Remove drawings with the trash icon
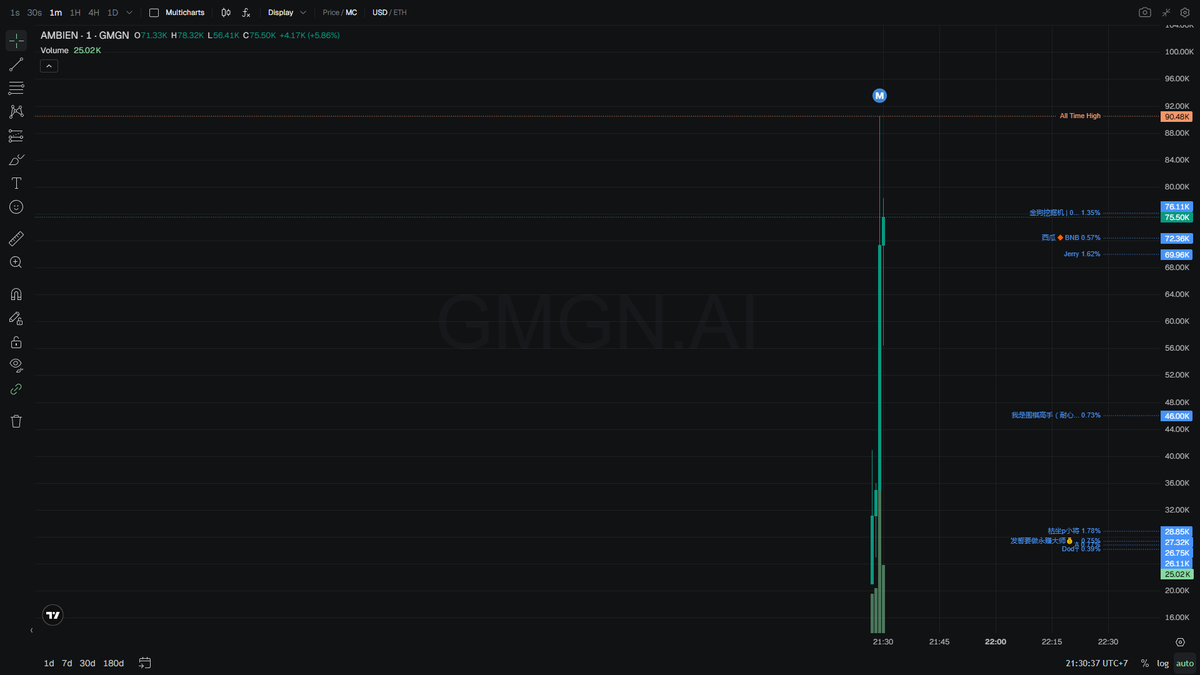The image size is (1200, 675). [16, 421]
